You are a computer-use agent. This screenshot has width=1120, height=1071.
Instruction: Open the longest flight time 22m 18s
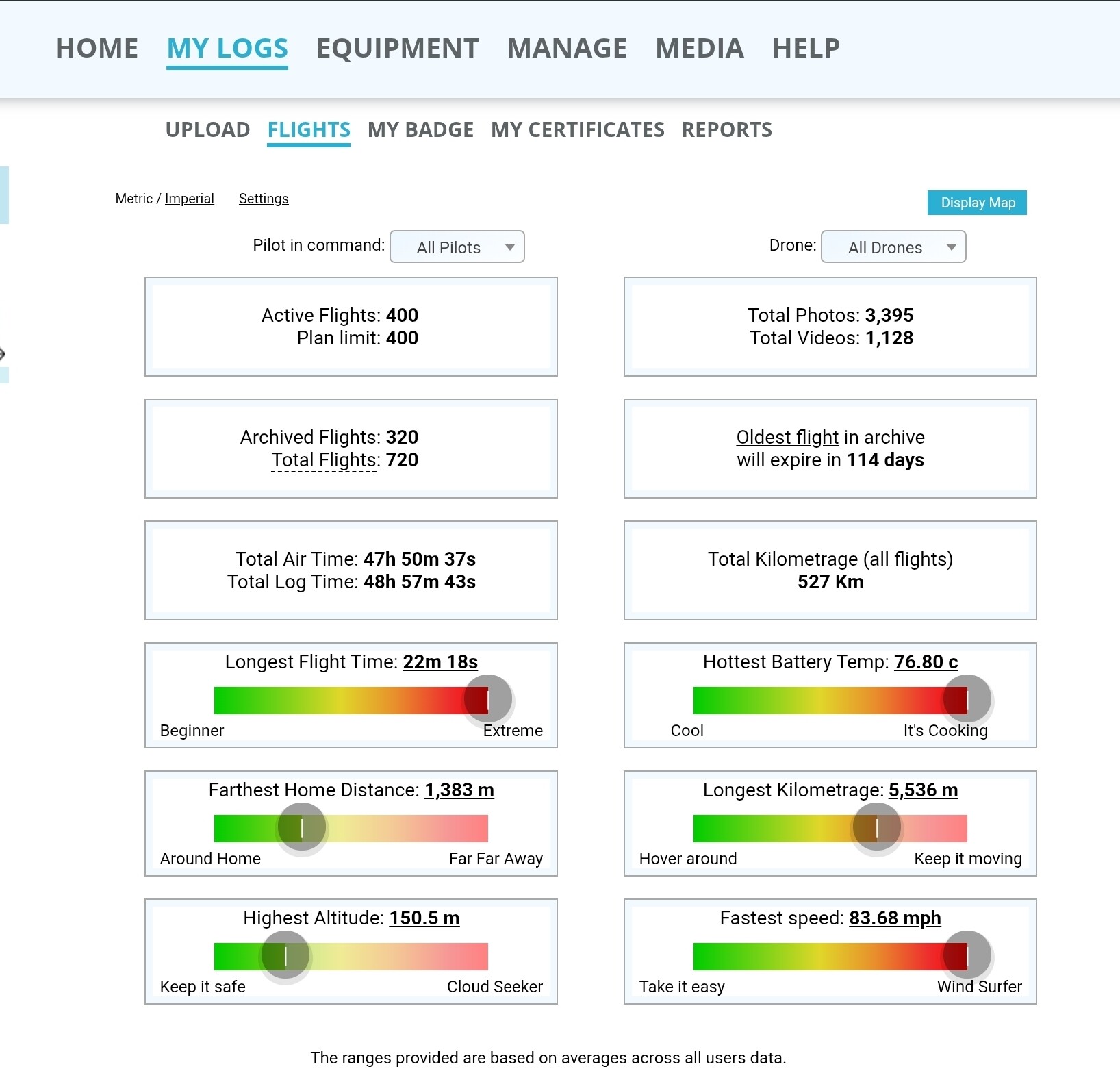440,662
